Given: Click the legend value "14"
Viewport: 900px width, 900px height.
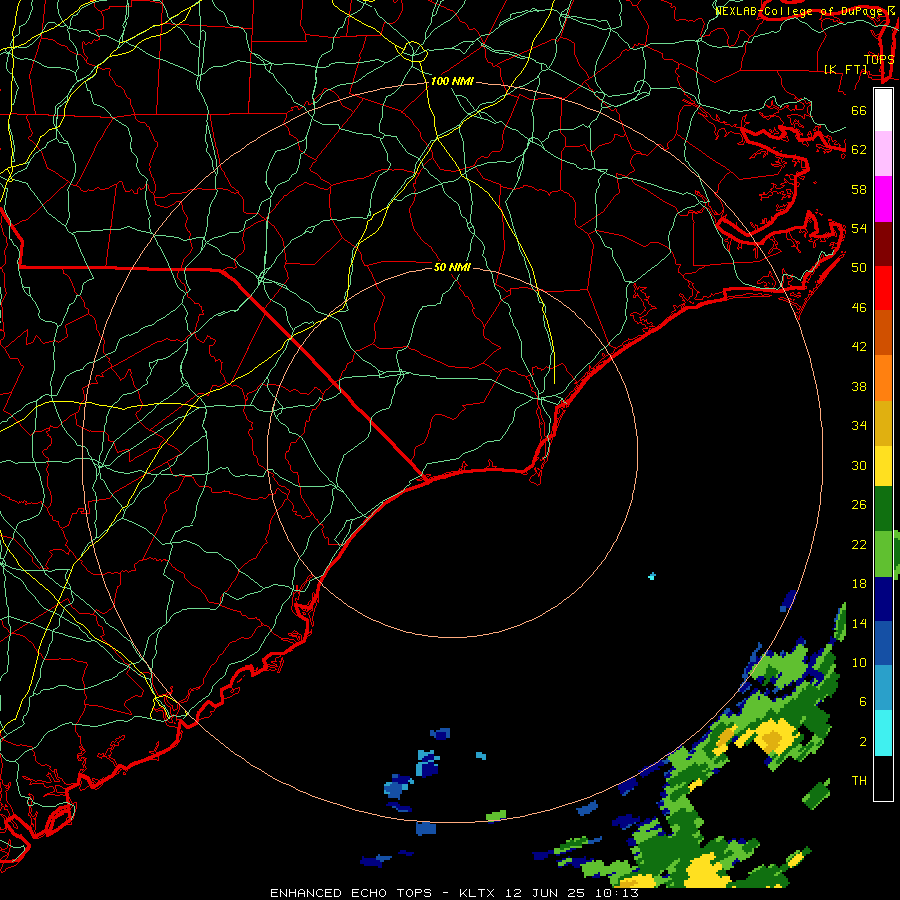Looking at the screenshot, I should [x=859, y=623].
